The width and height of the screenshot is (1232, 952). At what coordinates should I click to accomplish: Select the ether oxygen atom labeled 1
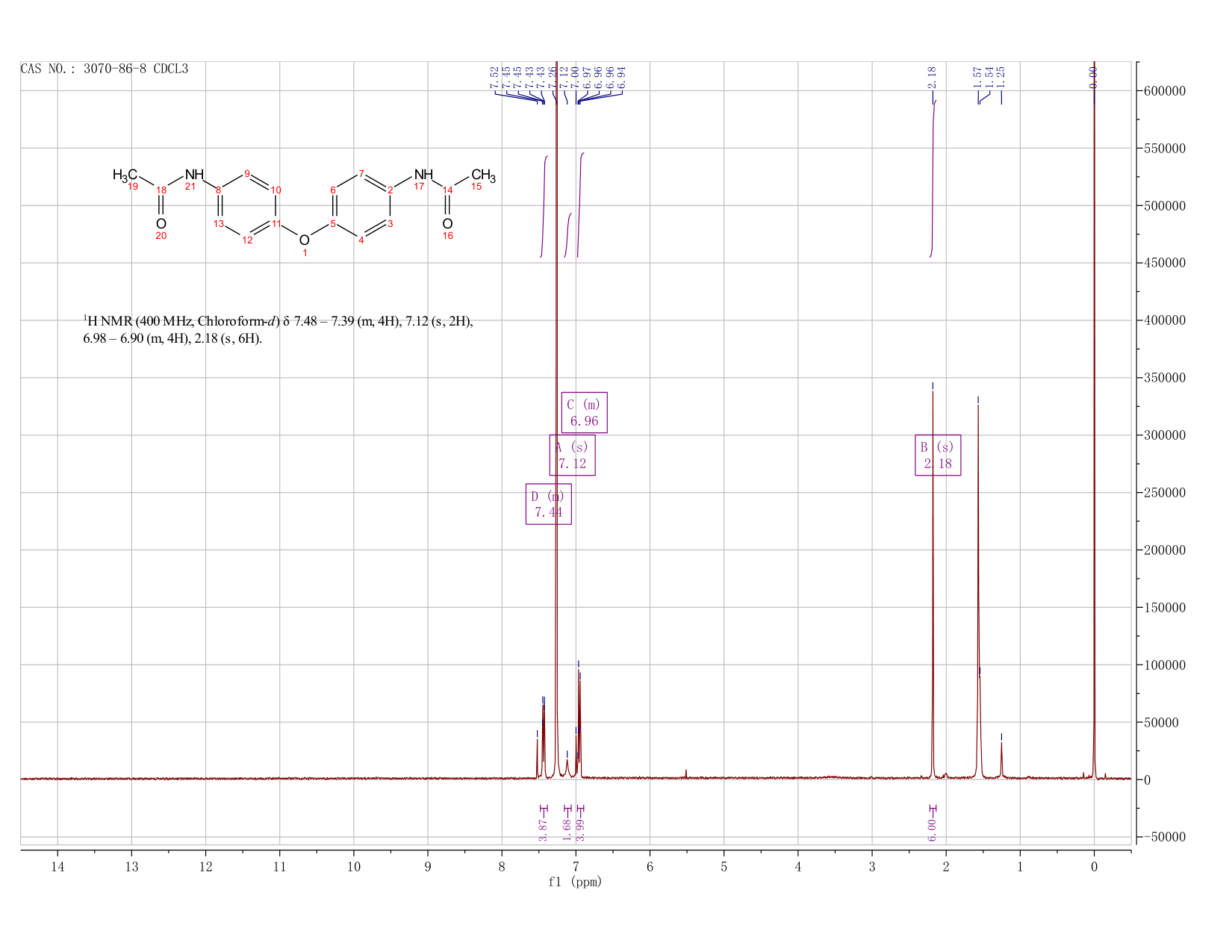pyautogui.click(x=304, y=240)
